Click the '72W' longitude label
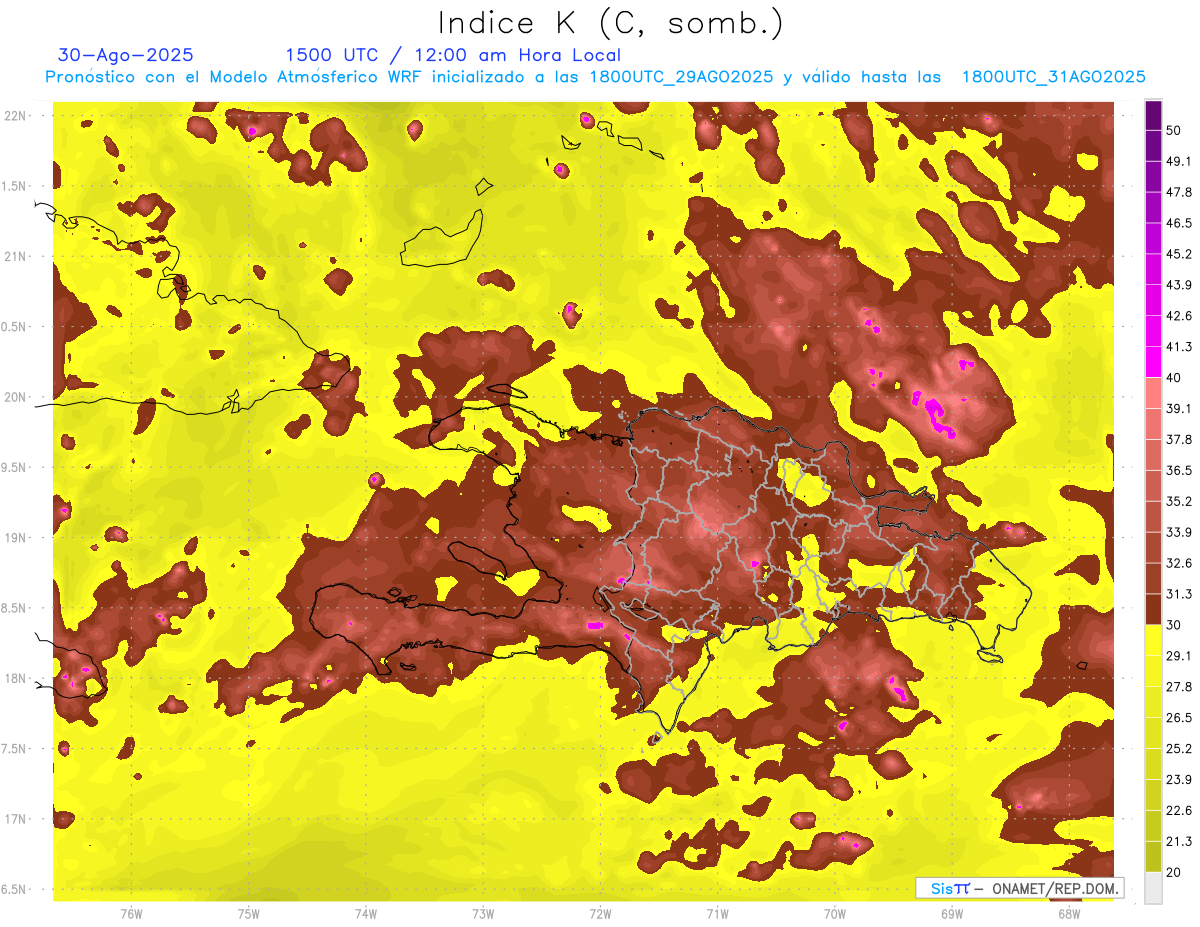This screenshot has width=1200, height=927. coord(600,915)
